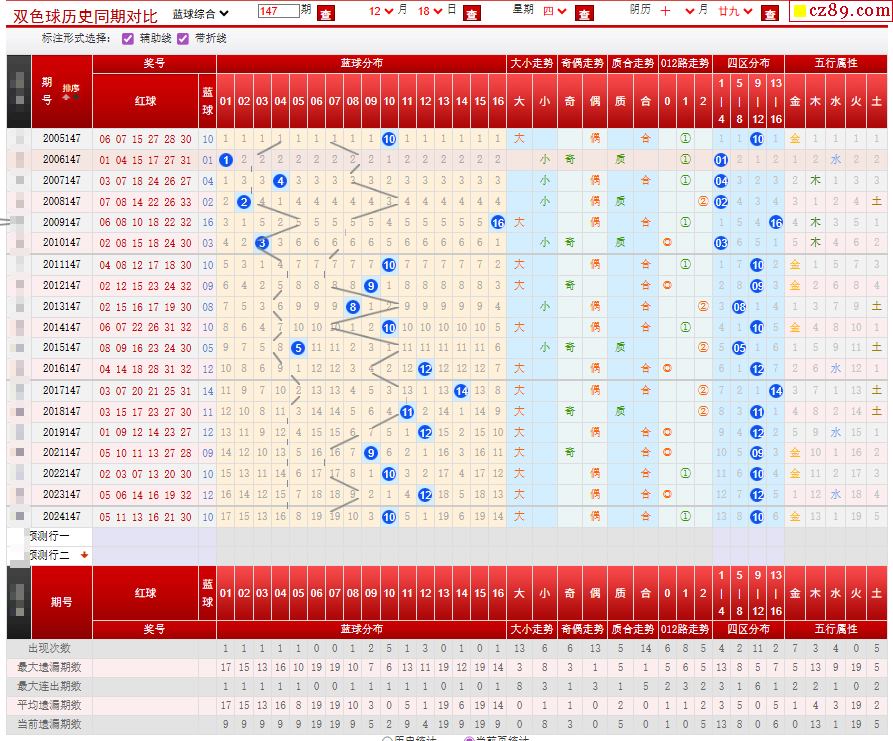Click the 查 button next to 日
The image size is (893, 741).
[472, 13]
